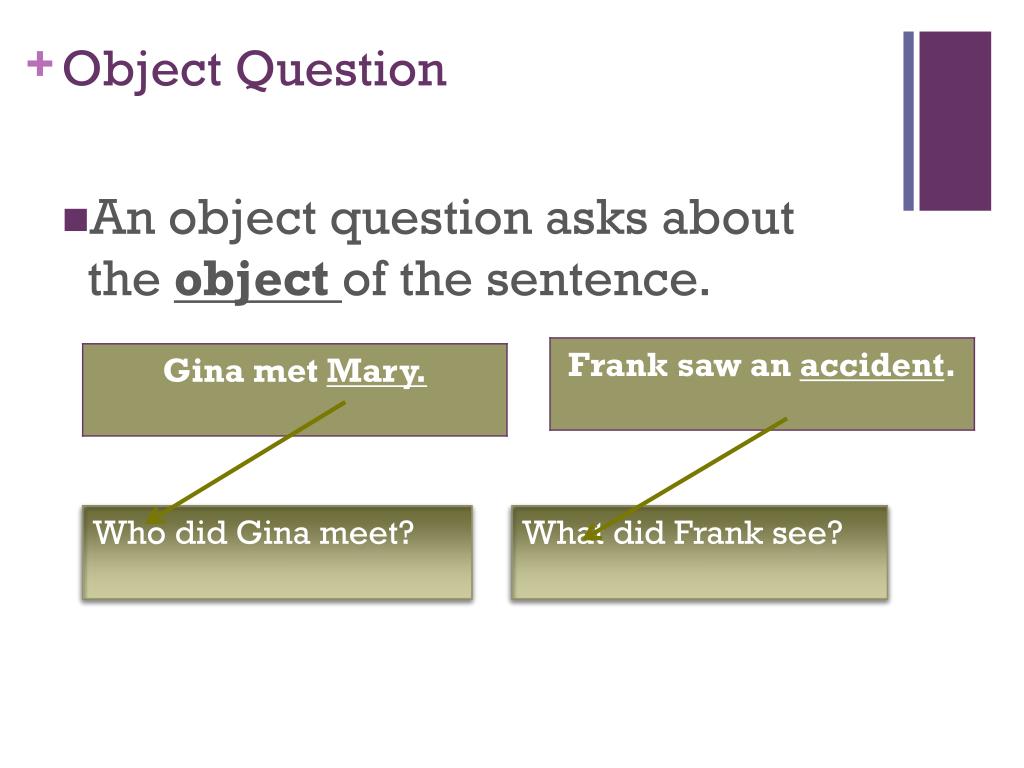Select the 'Object Question' slide title

coord(254,70)
